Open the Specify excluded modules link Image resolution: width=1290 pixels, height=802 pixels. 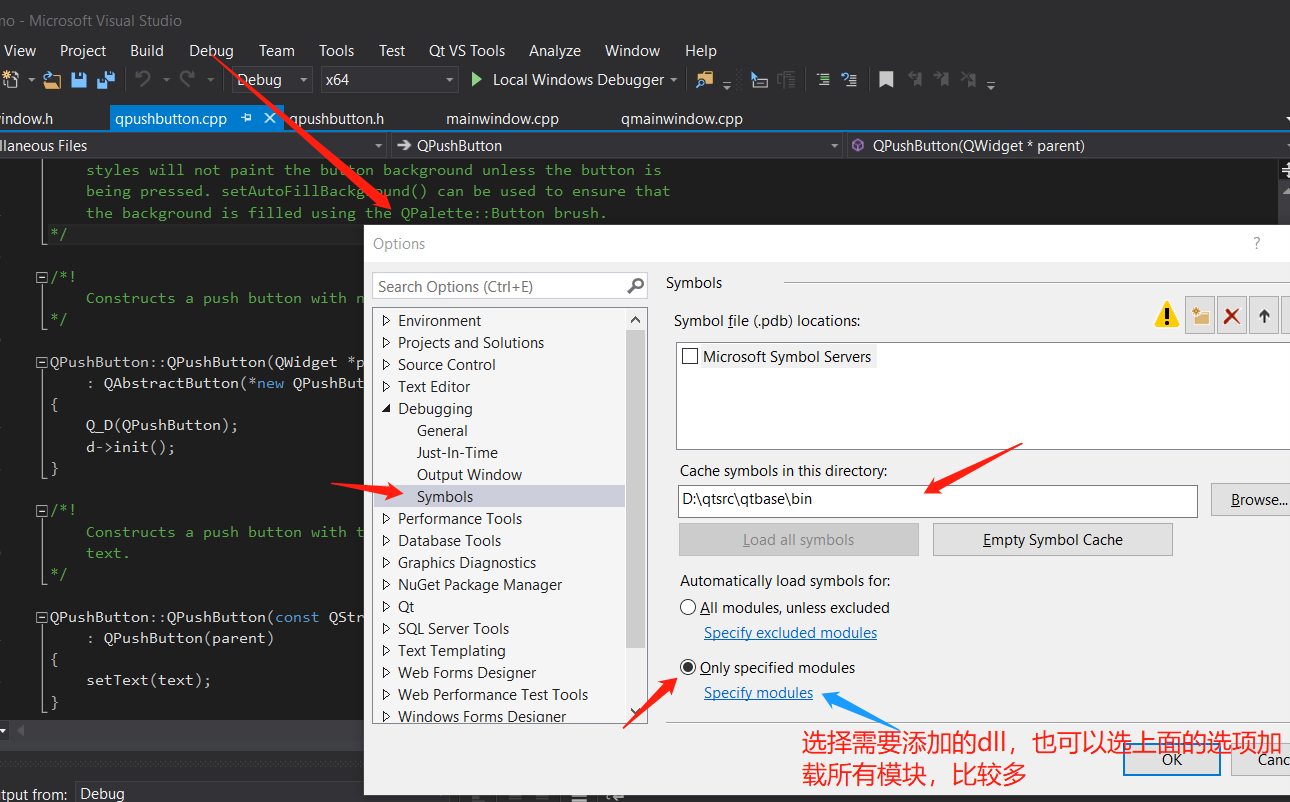point(790,633)
